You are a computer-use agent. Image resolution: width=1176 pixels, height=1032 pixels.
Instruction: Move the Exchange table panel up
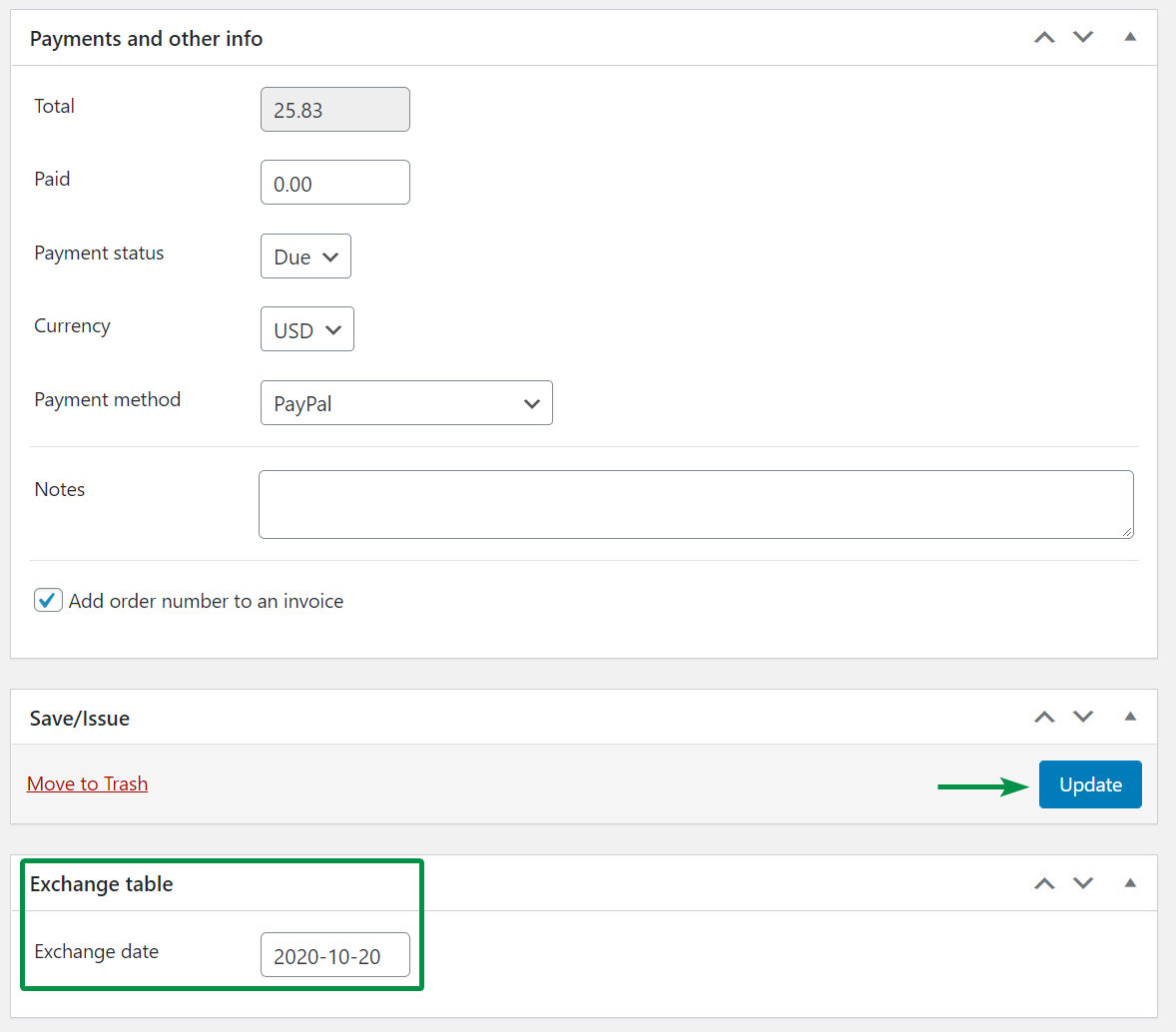click(x=1044, y=883)
